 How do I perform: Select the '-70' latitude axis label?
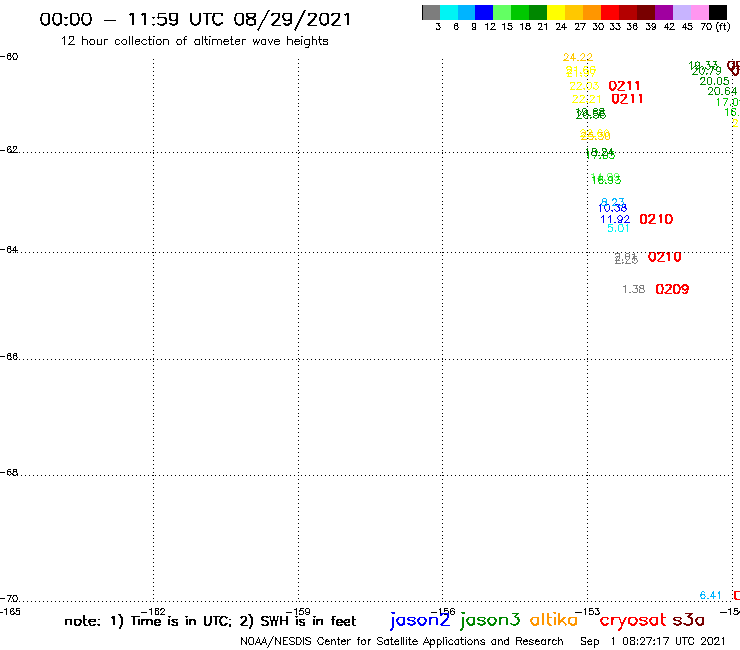9,599
